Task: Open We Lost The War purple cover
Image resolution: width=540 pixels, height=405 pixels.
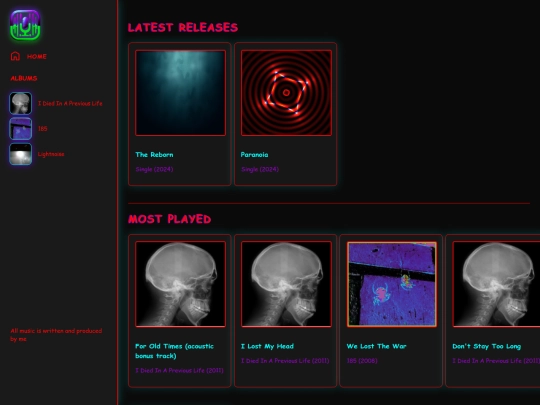Action: tap(392, 284)
